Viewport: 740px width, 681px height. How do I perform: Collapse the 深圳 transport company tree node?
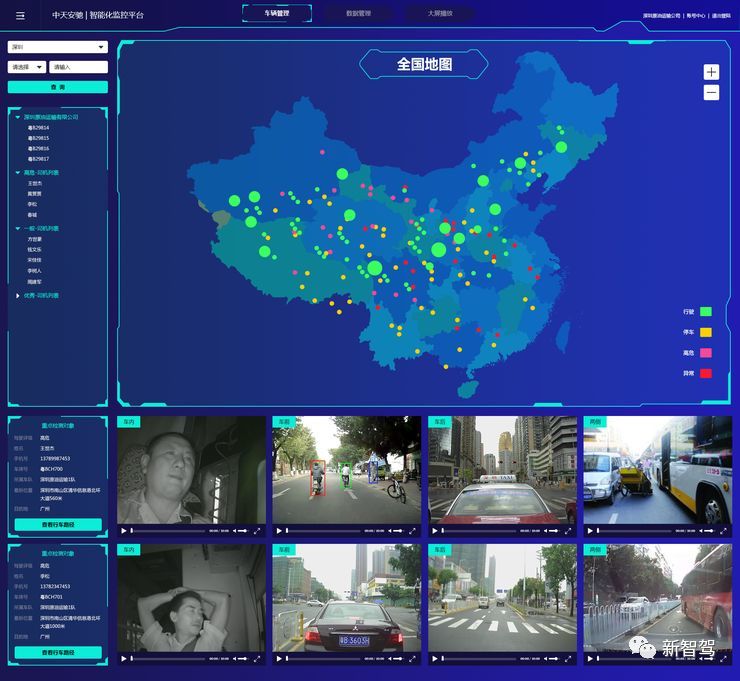click(18, 117)
